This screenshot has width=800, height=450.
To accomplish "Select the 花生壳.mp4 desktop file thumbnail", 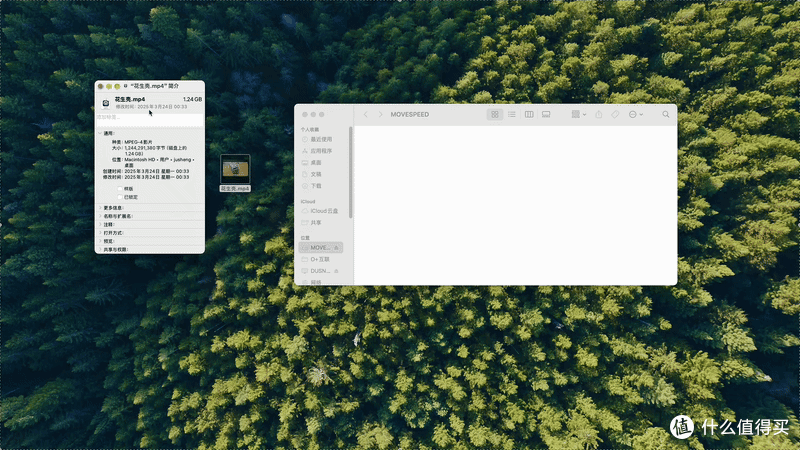I will (235, 169).
